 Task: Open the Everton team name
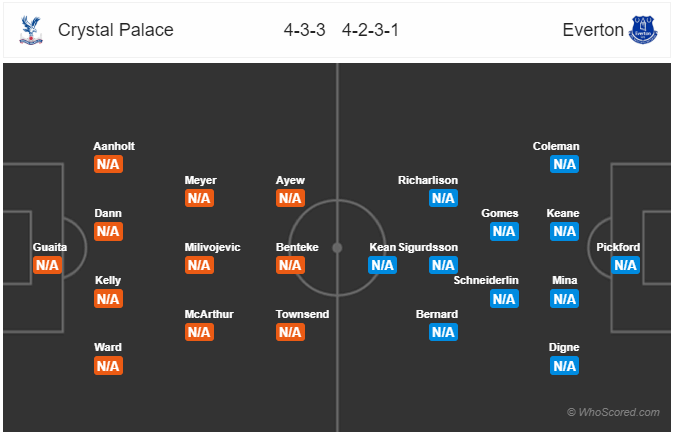[x=593, y=30]
